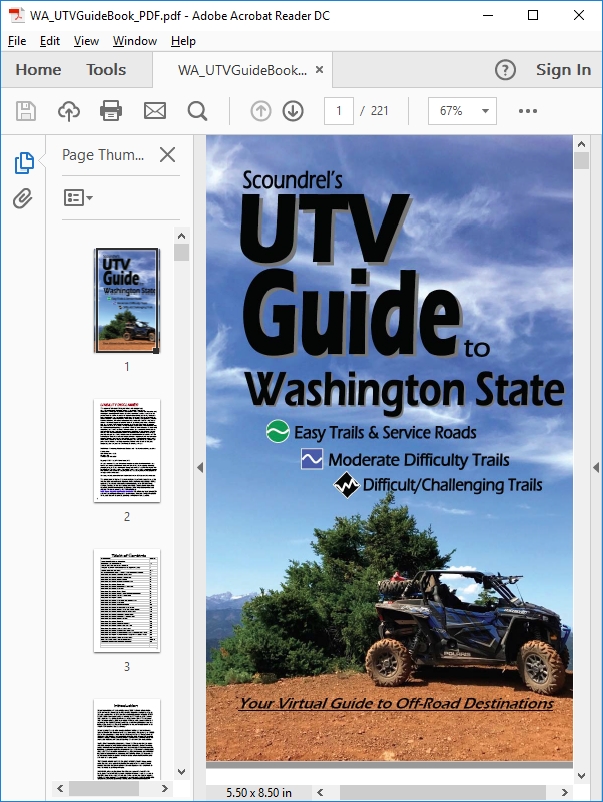Click the '/ 221' total pages text
Image resolution: width=603 pixels, height=802 pixels.
[x=374, y=110]
